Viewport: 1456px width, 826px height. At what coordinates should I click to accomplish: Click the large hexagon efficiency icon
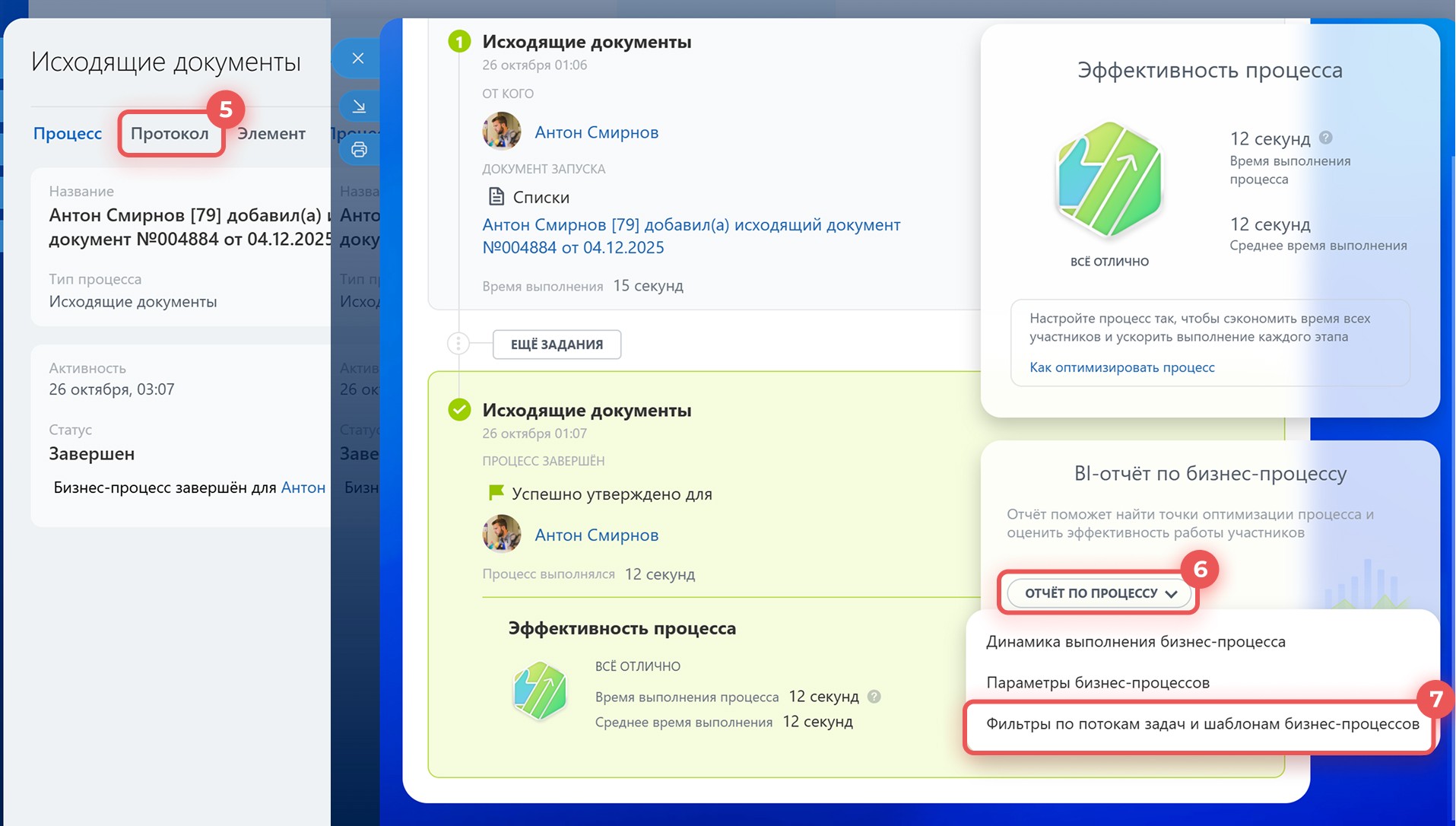point(1109,179)
